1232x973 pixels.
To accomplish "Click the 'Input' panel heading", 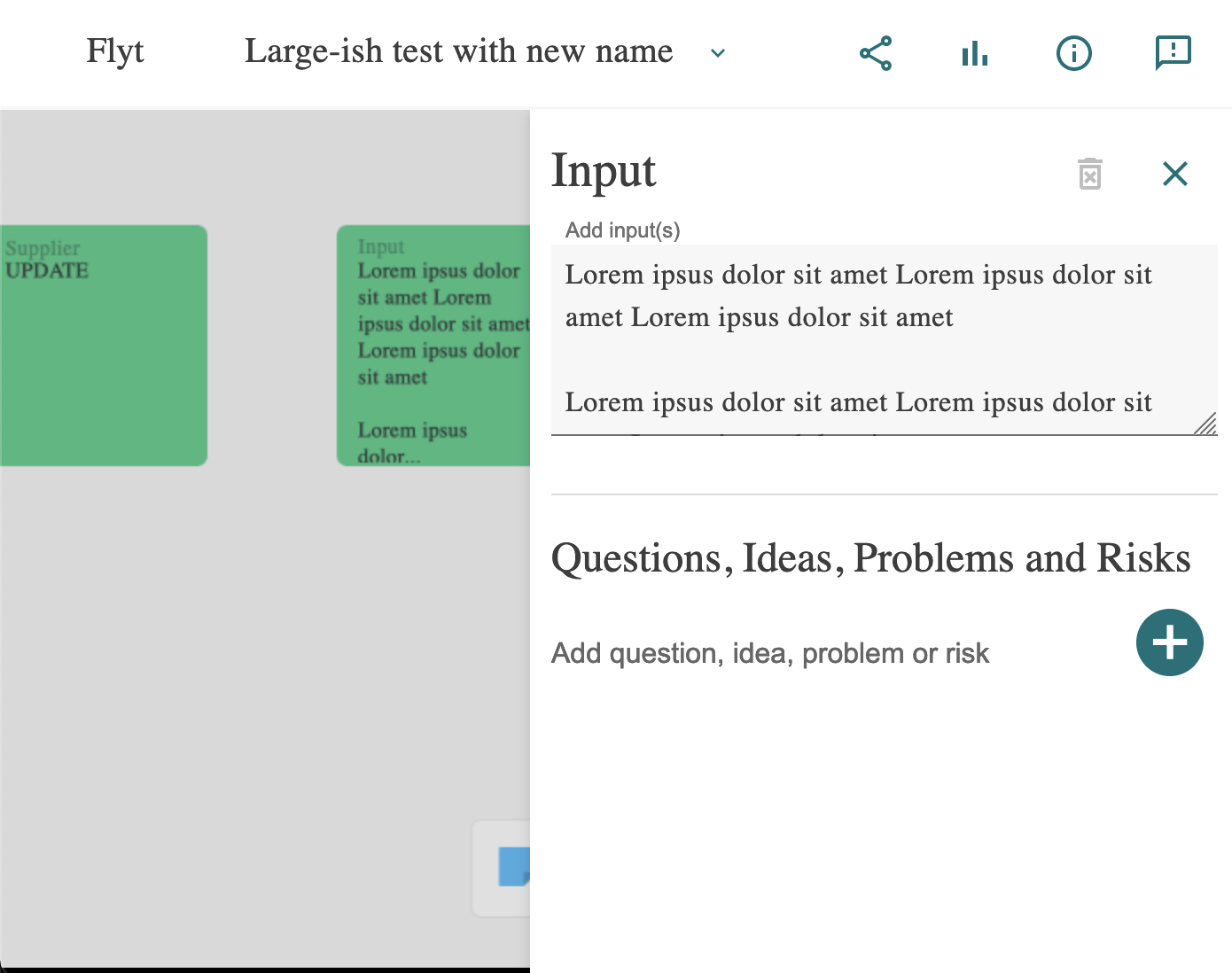I will tap(604, 171).
